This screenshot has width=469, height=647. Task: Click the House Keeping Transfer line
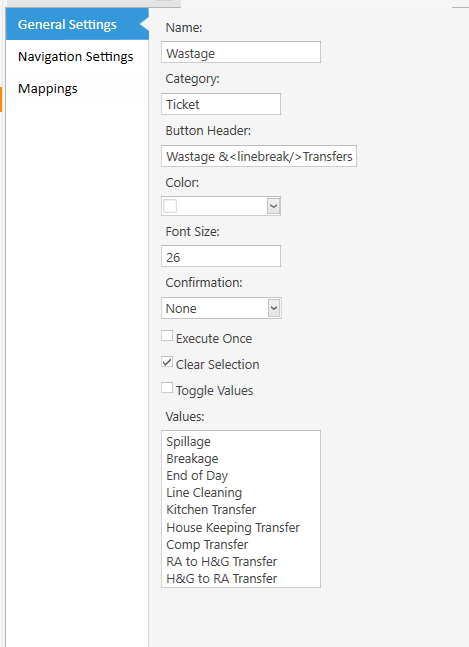coord(233,527)
